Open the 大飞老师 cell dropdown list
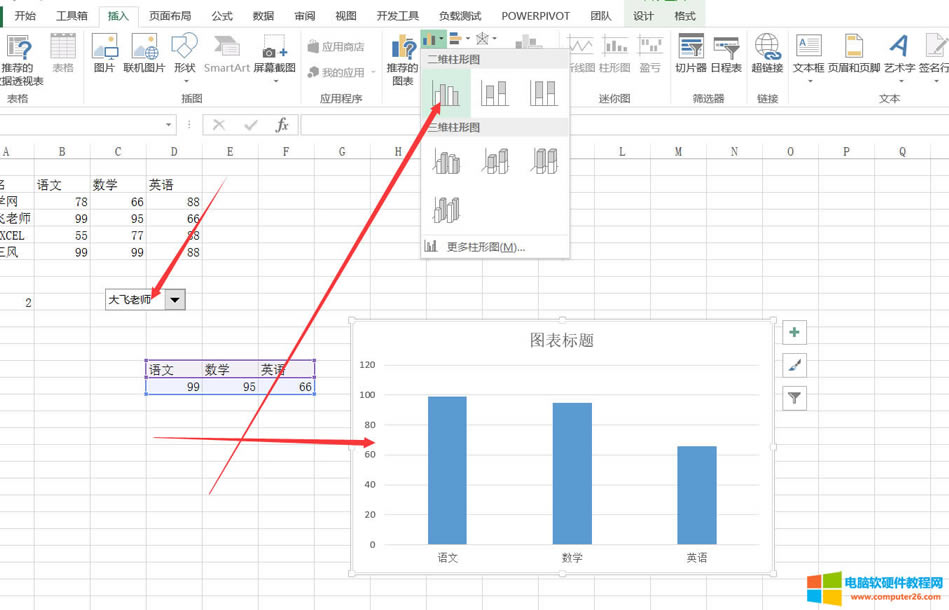The height and width of the screenshot is (610, 949). click(175, 299)
